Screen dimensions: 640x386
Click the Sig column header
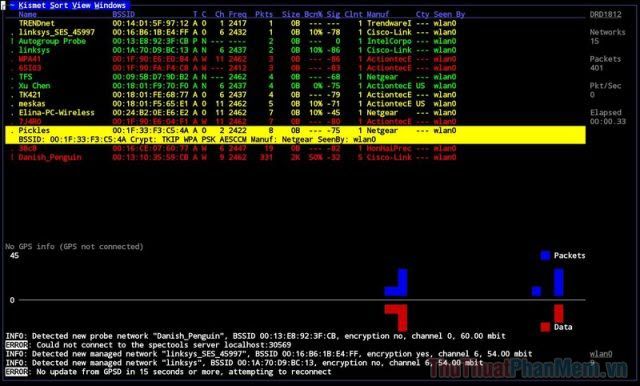coord(333,14)
